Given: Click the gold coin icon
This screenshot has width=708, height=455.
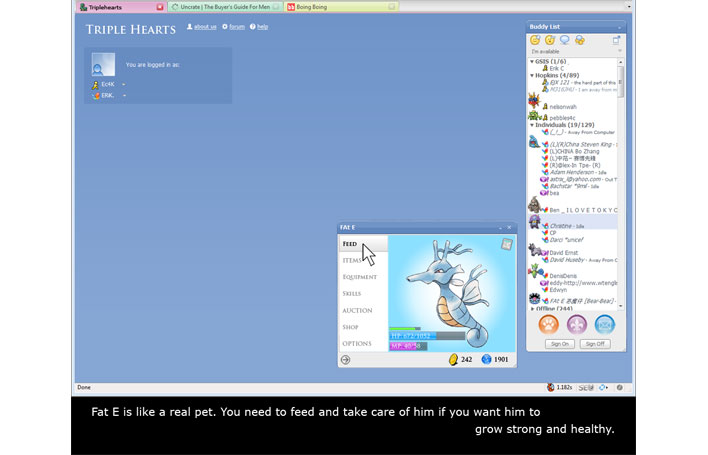Looking at the screenshot, I should 453,359.
